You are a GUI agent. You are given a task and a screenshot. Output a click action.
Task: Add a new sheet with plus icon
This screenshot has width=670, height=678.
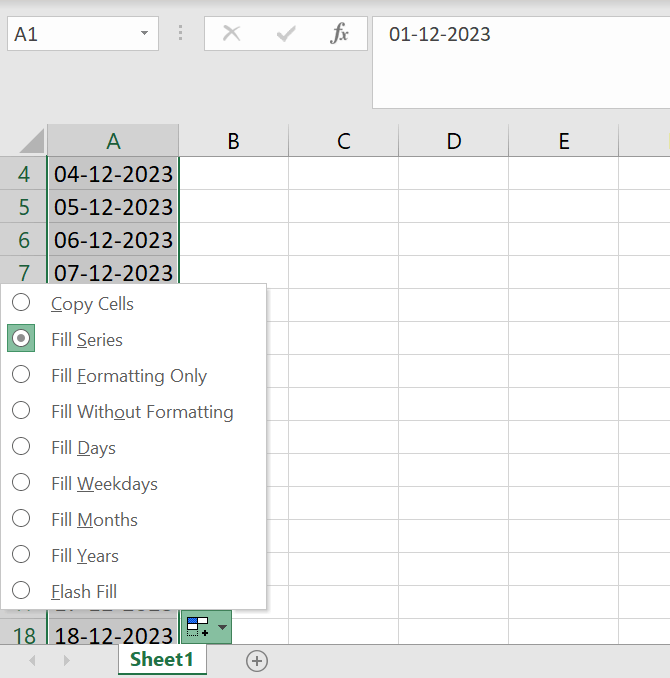pos(257,661)
